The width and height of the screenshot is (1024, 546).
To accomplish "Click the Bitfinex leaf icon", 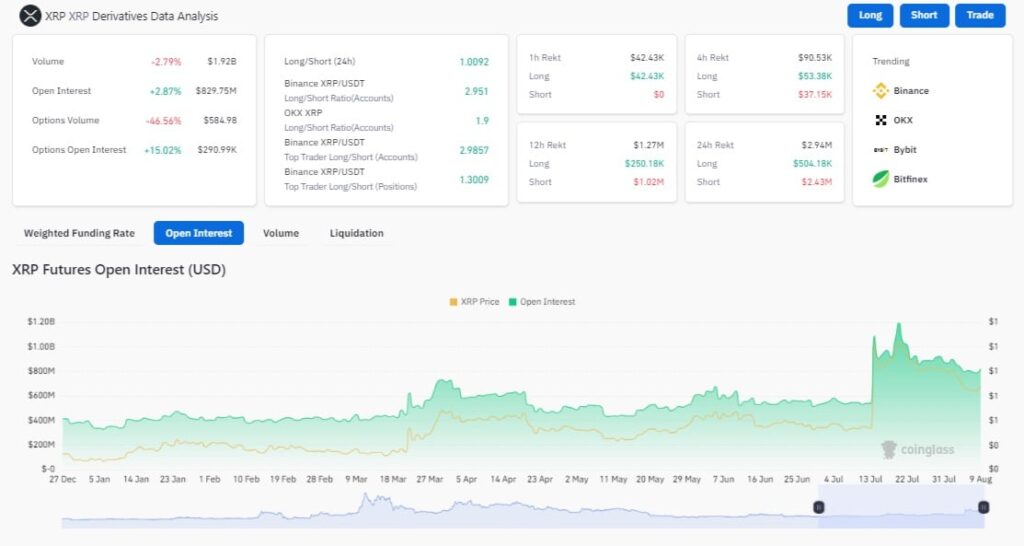I will (x=881, y=179).
